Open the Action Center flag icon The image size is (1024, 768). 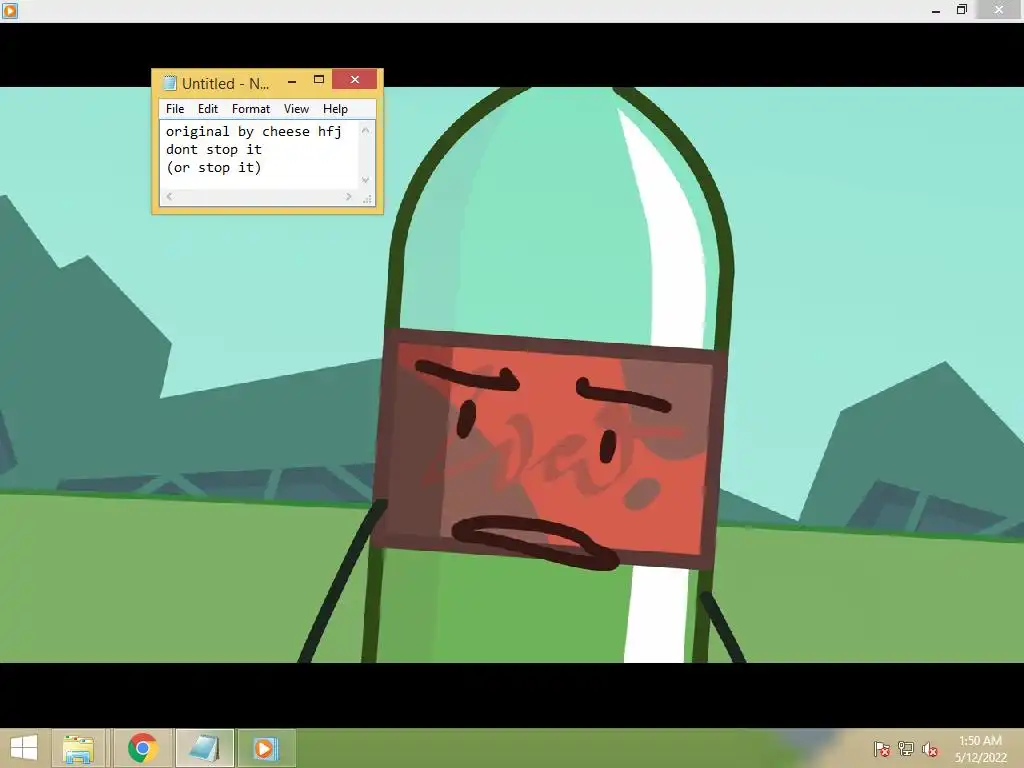click(x=882, y=749)
